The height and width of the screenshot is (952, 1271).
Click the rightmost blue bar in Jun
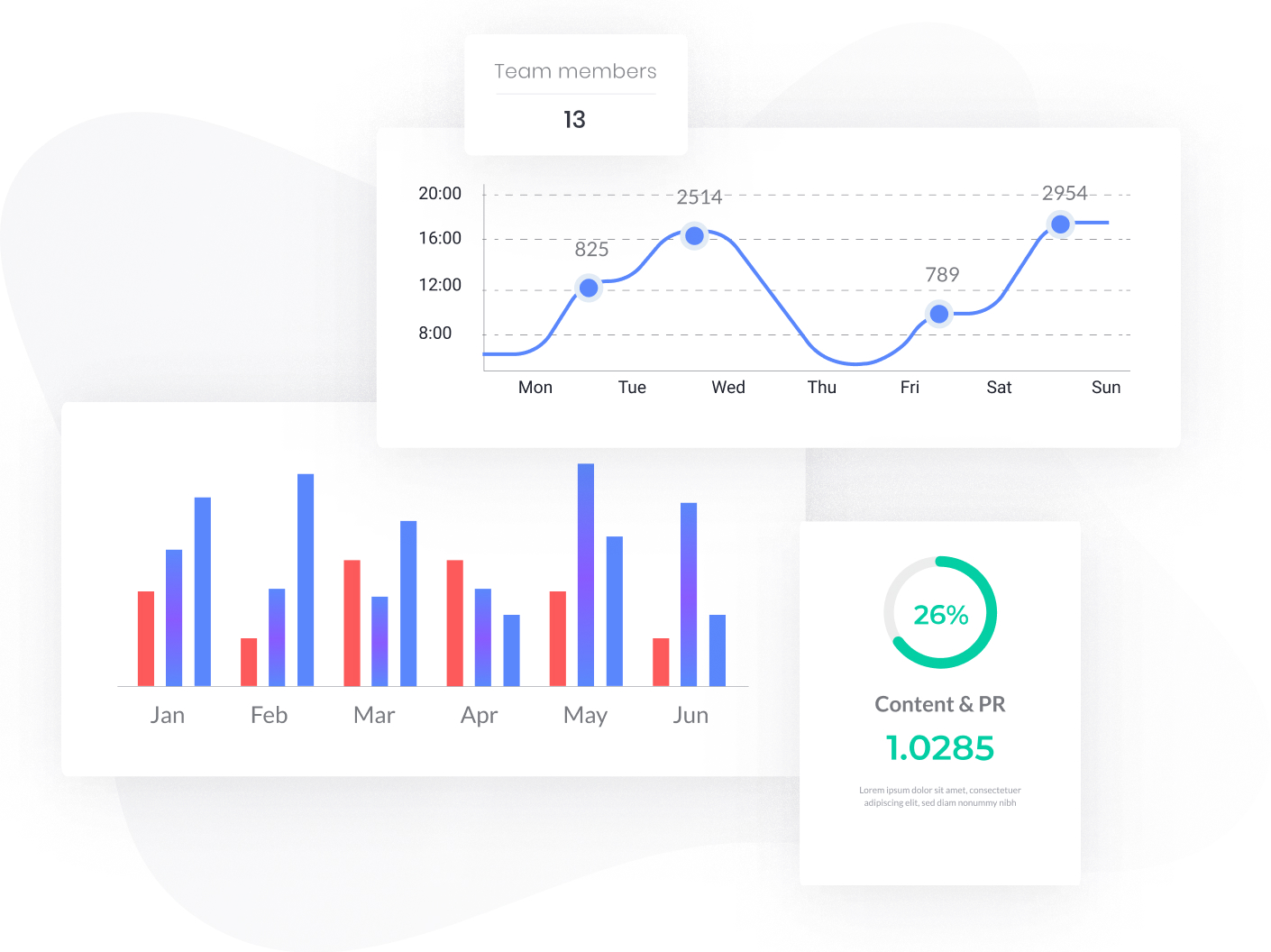point(718,650)
